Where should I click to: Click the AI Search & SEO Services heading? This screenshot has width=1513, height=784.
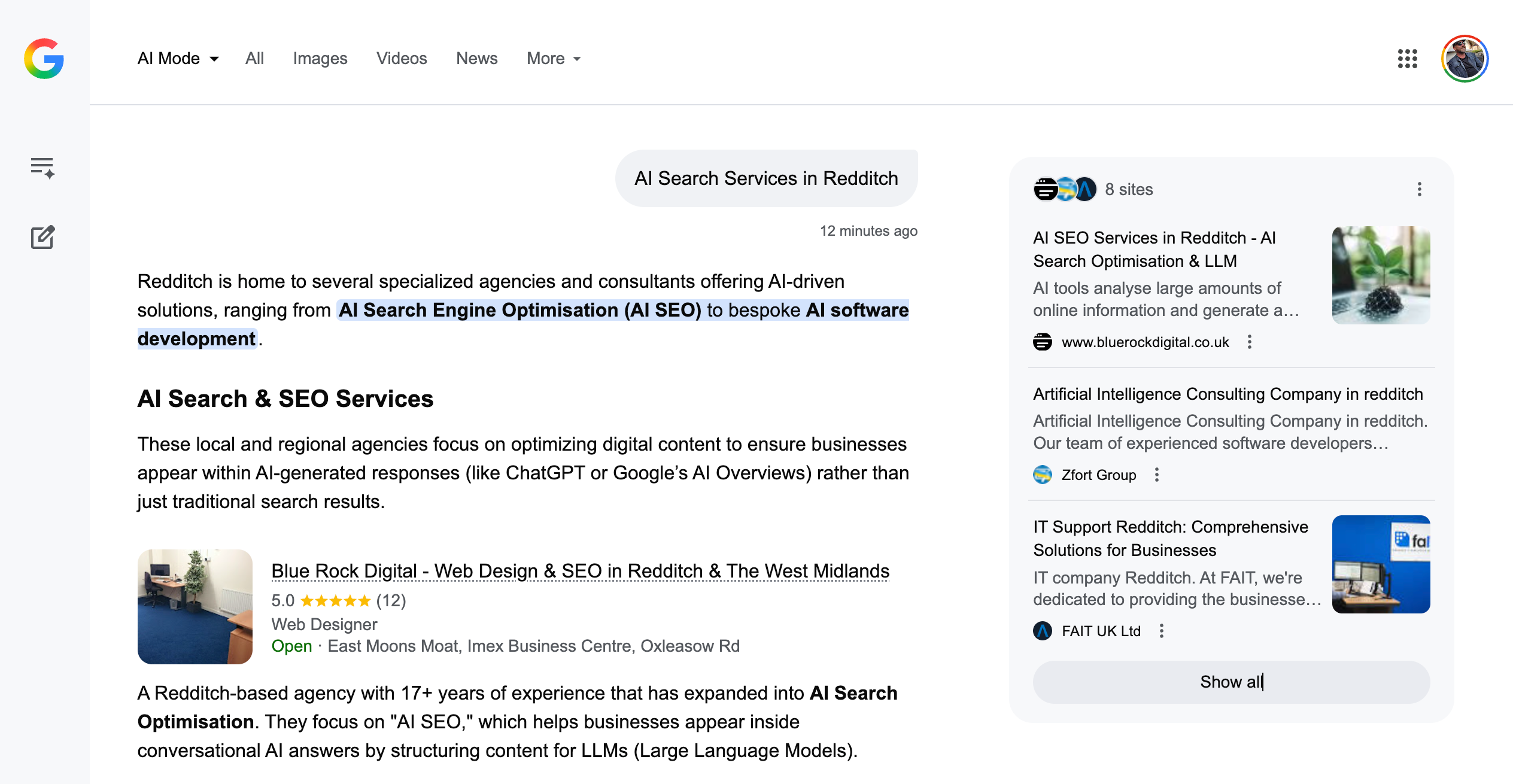pyautogui.click(x=285, y=399)
